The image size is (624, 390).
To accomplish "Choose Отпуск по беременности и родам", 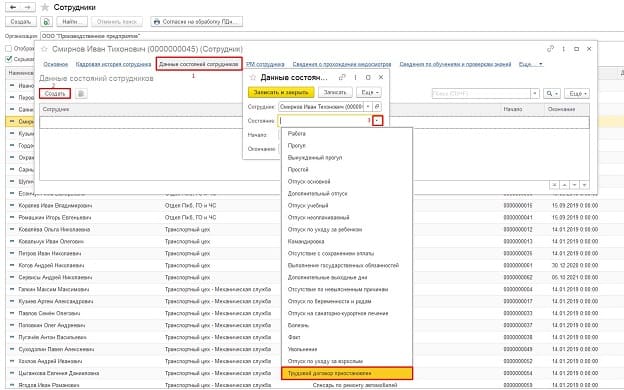I will tap(347, 301).
